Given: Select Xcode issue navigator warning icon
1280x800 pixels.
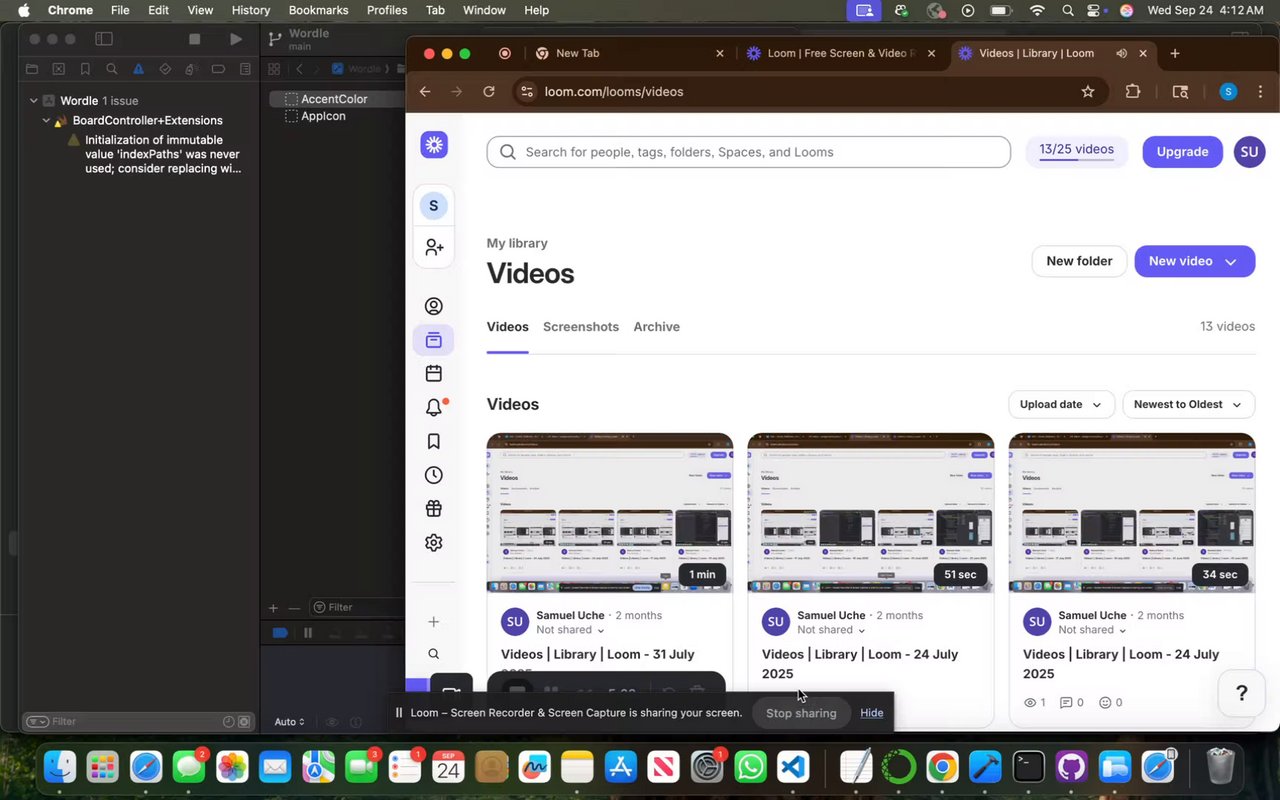Looking at the screenshot, I should pyautogui.click(x=138, y=69).
